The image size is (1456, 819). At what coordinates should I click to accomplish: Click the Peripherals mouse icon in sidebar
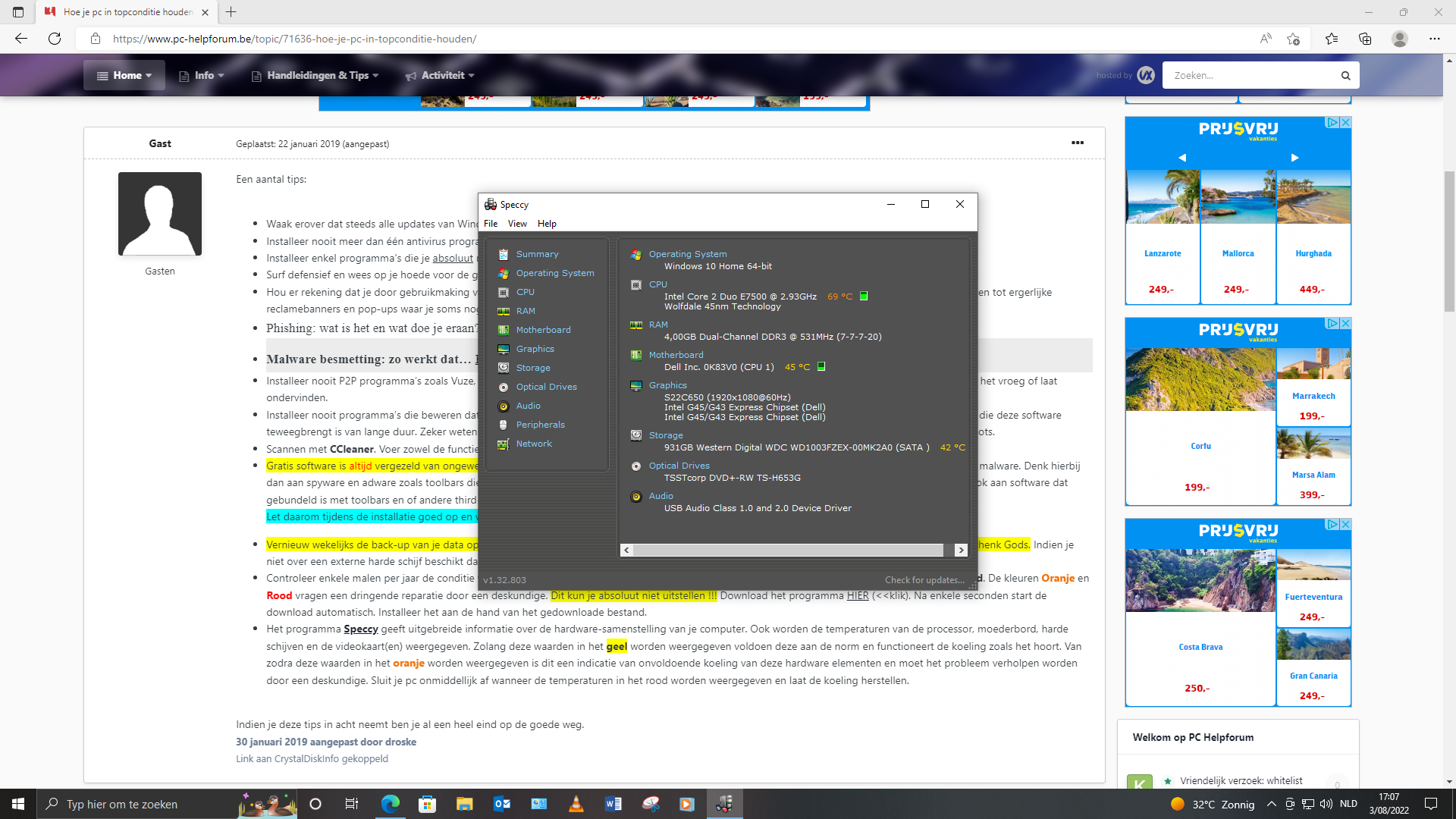(x=503, y=425)
